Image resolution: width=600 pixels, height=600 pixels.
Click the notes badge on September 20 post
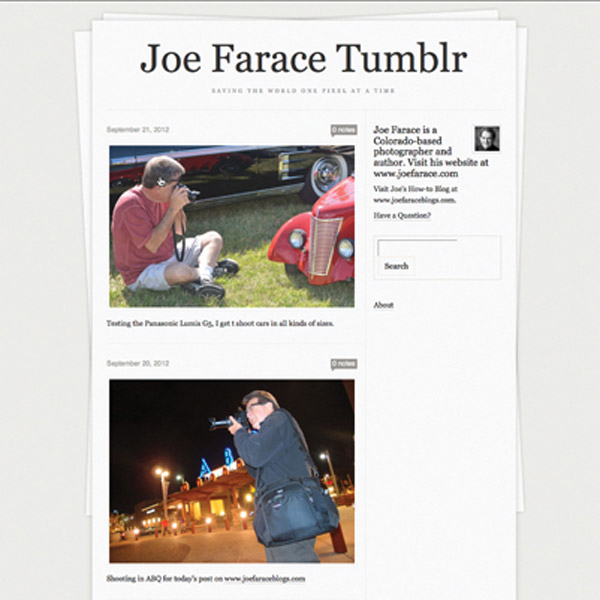tap(344, 364)
